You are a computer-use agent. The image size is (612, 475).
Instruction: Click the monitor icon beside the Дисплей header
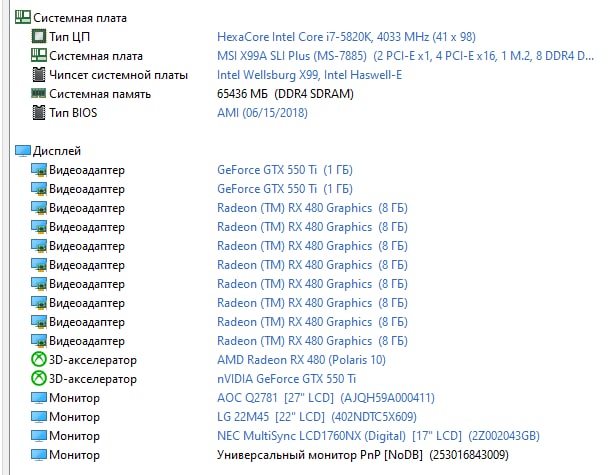(23, 151)
